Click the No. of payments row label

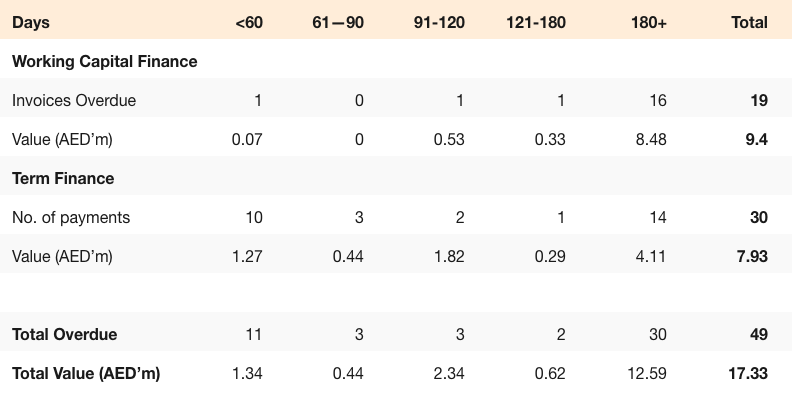tap(71, 218)
